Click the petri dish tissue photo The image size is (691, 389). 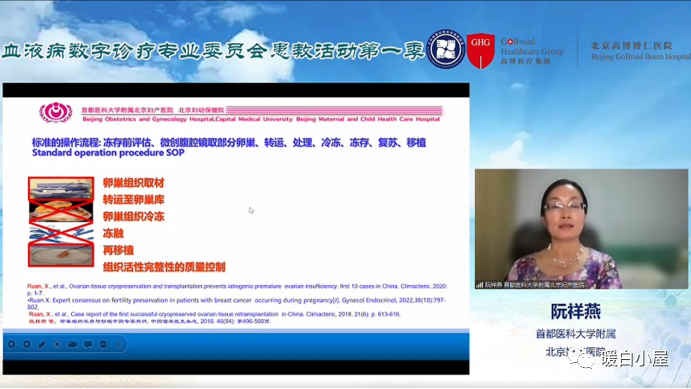(x=61, y=255)
